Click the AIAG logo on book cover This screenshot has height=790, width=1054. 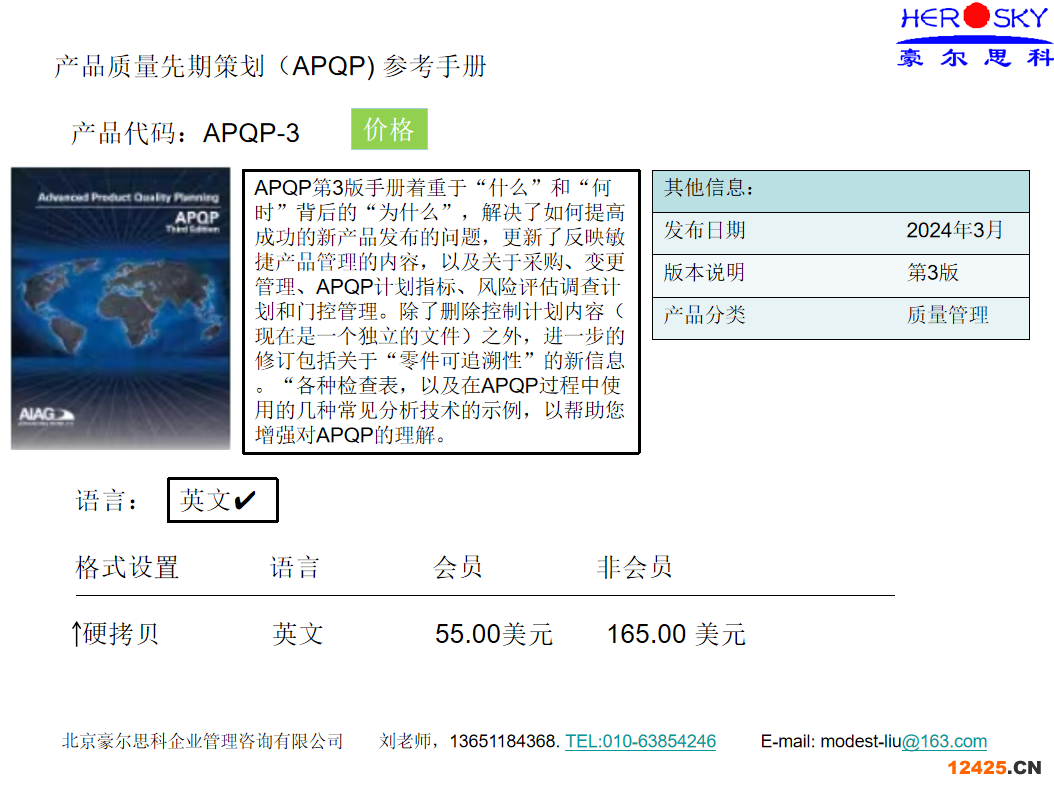coord(46,416)
